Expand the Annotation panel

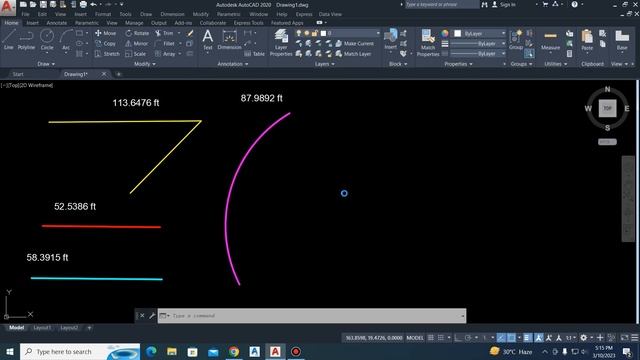(233, 64)
